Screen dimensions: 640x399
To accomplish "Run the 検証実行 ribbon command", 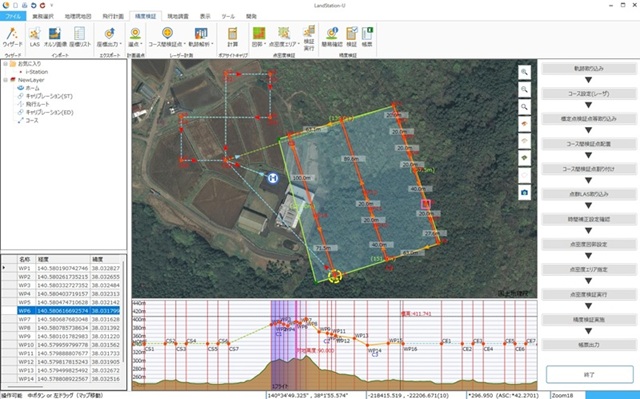I will click(x=309, y=38).
